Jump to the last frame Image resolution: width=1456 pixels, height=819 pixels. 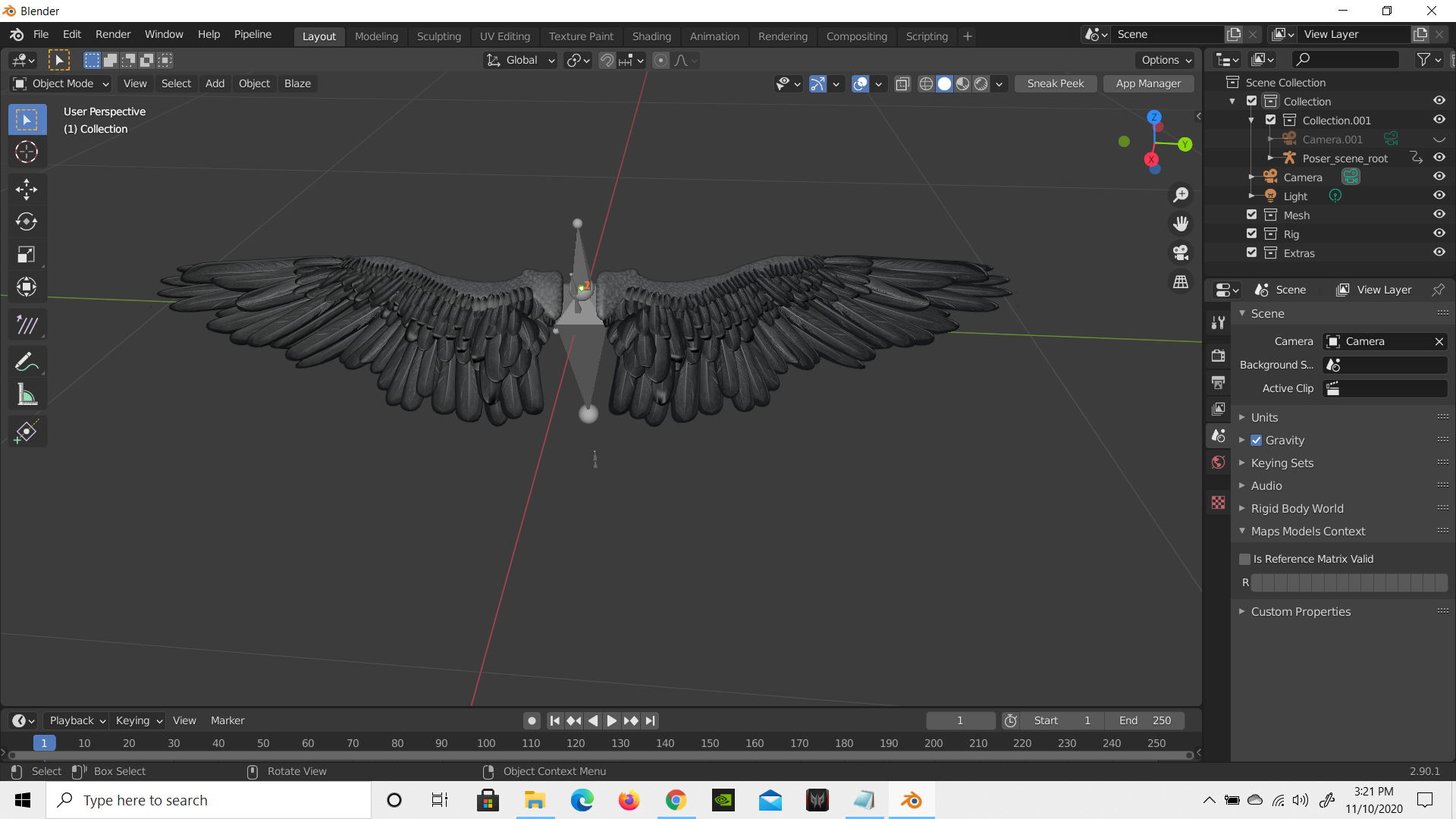650,720
